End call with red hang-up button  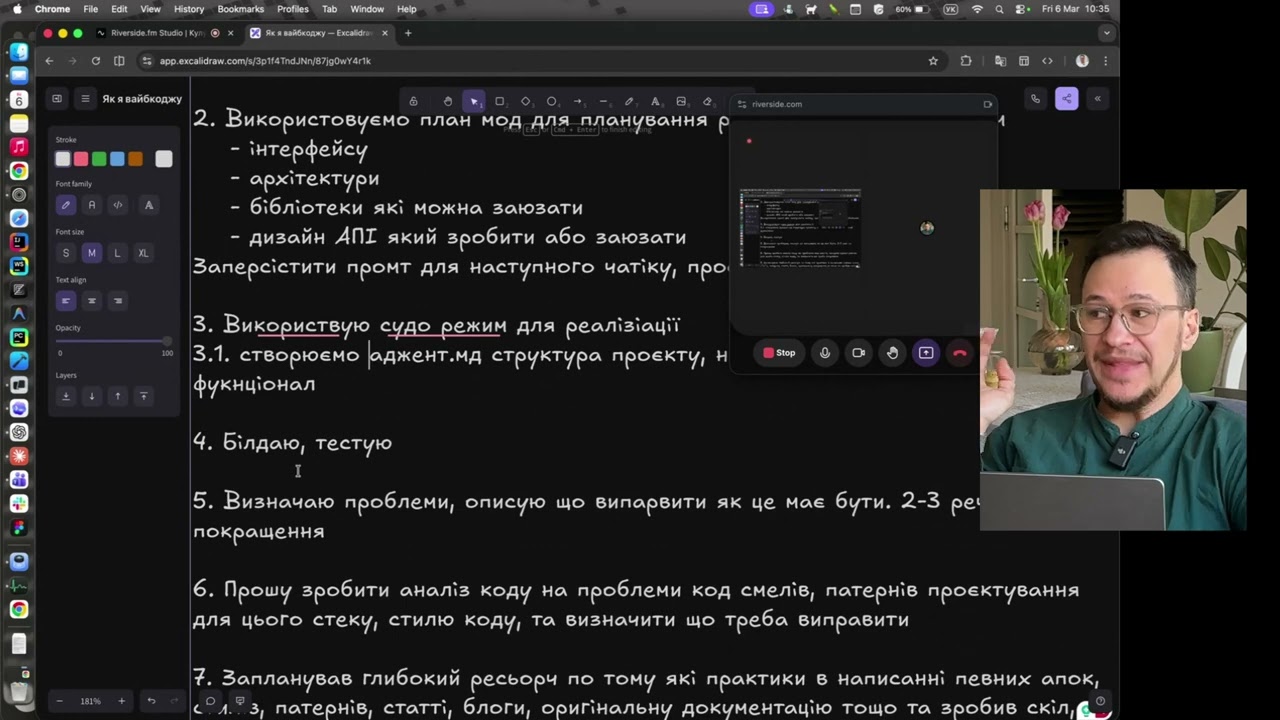tap(960, 352)
